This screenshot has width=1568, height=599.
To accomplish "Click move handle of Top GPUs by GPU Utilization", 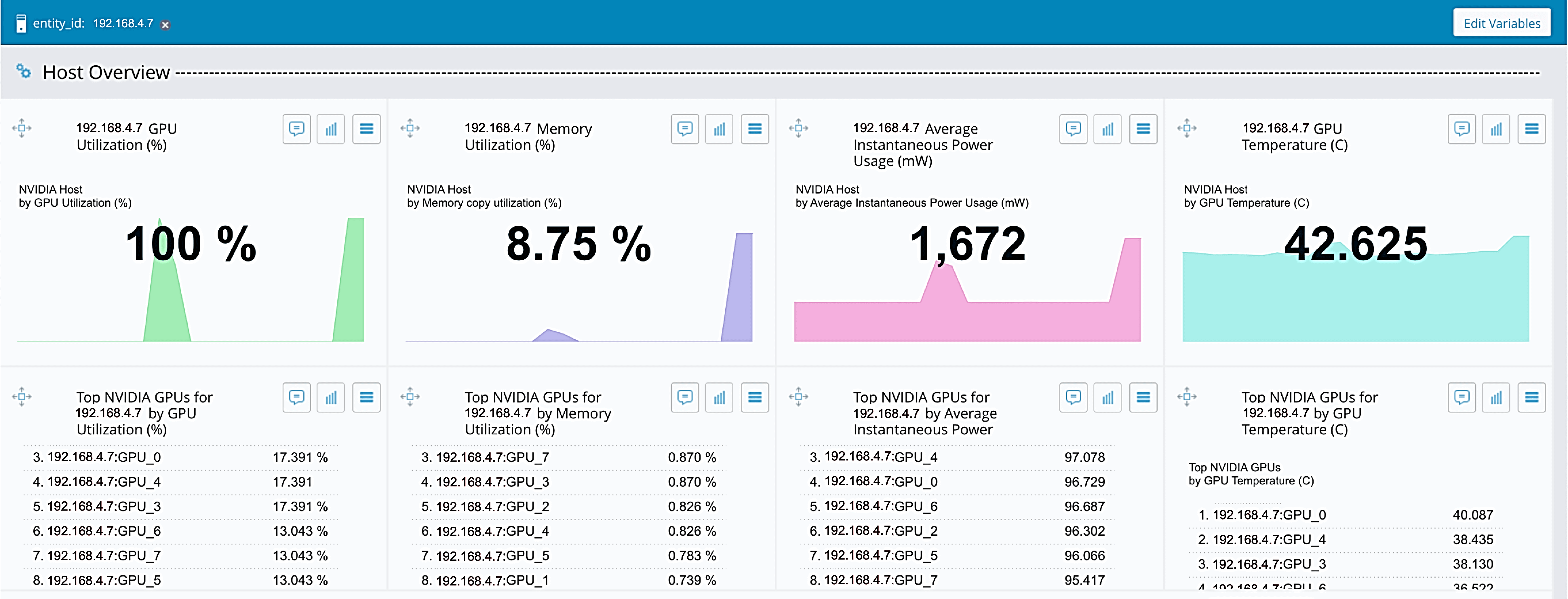I will pyautogui.click(x=22, y=397).
